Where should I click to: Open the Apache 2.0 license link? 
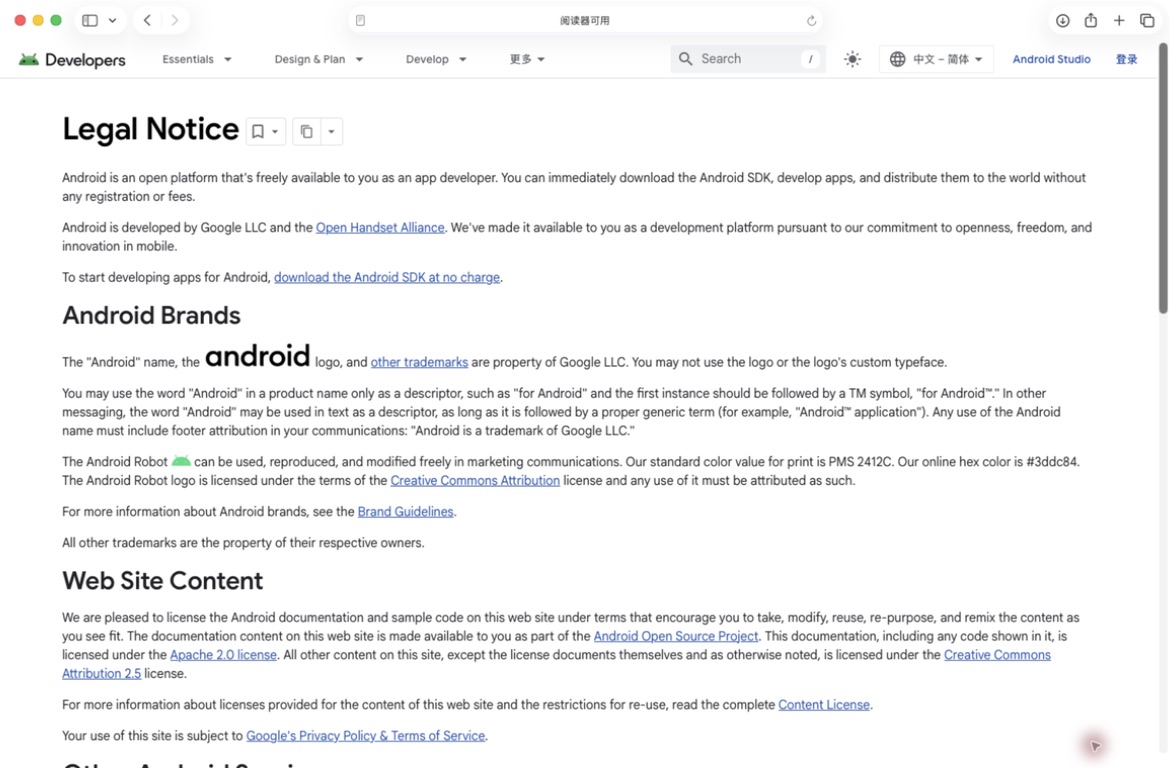click(223, 655)
